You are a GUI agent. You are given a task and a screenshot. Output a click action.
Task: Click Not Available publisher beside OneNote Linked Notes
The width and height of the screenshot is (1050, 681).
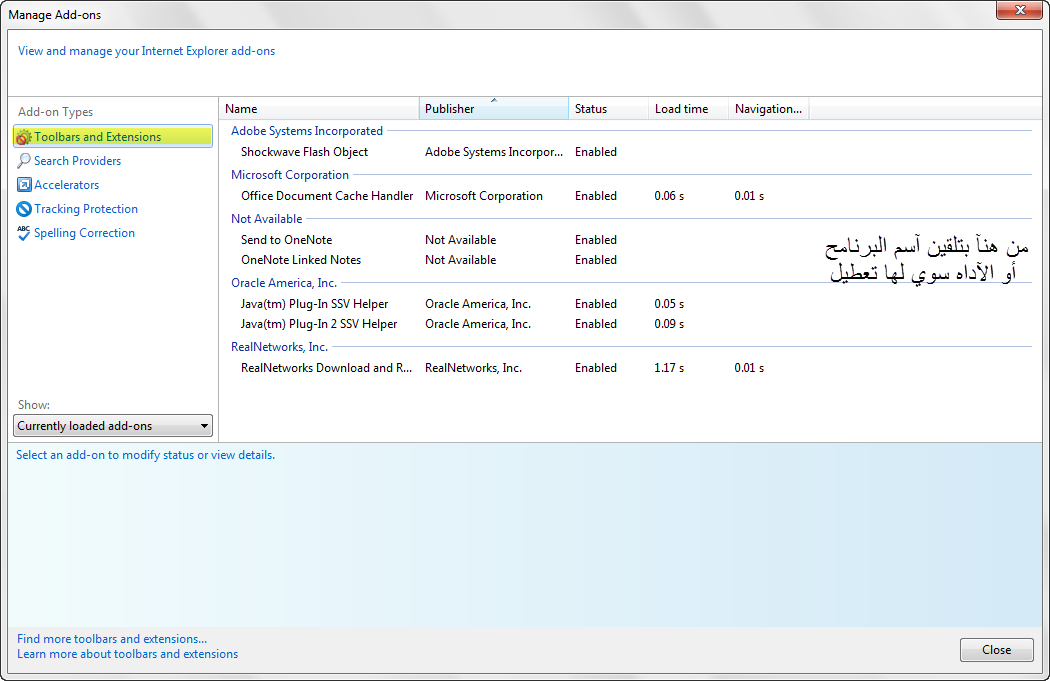point(461,260)
